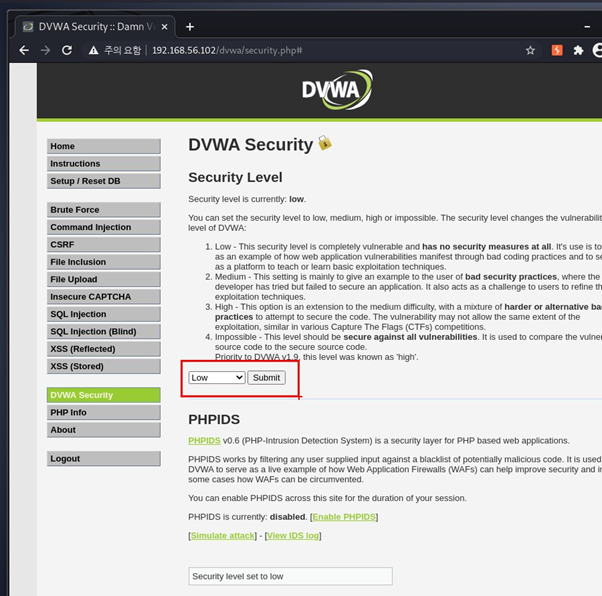Select the DVWA Security browser tab
602x596 pixels.
coord(94,27)
